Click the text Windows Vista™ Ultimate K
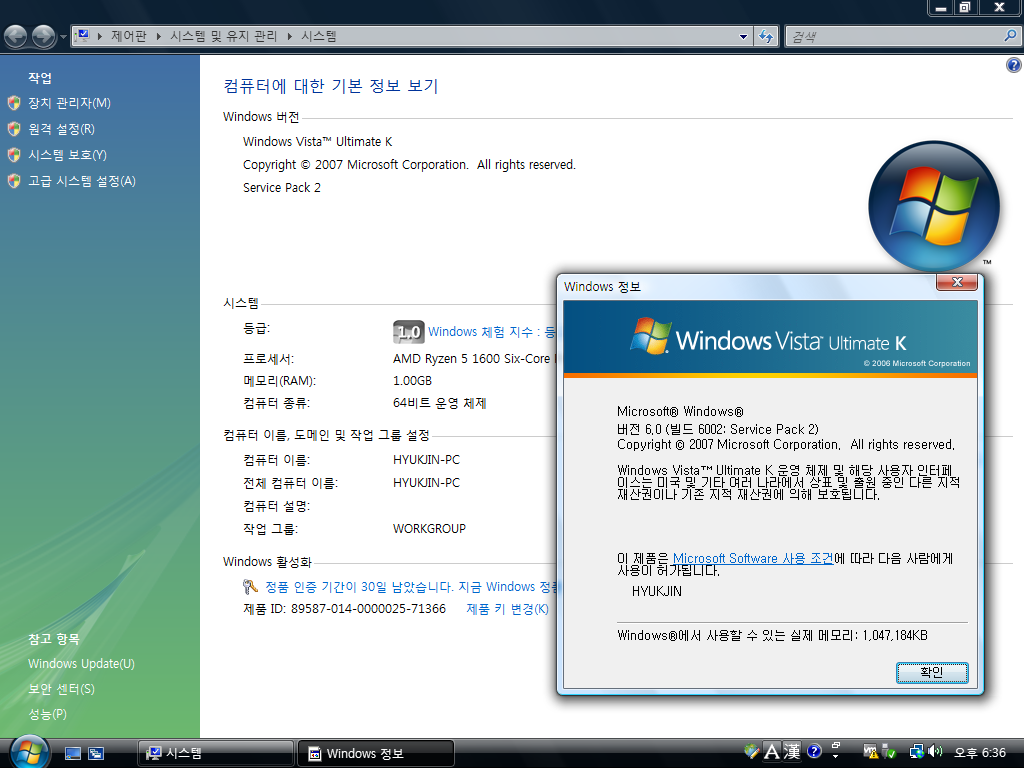The width and height of the screenshot is (1024, 768). pyautogui.click(x=317, y=141)
